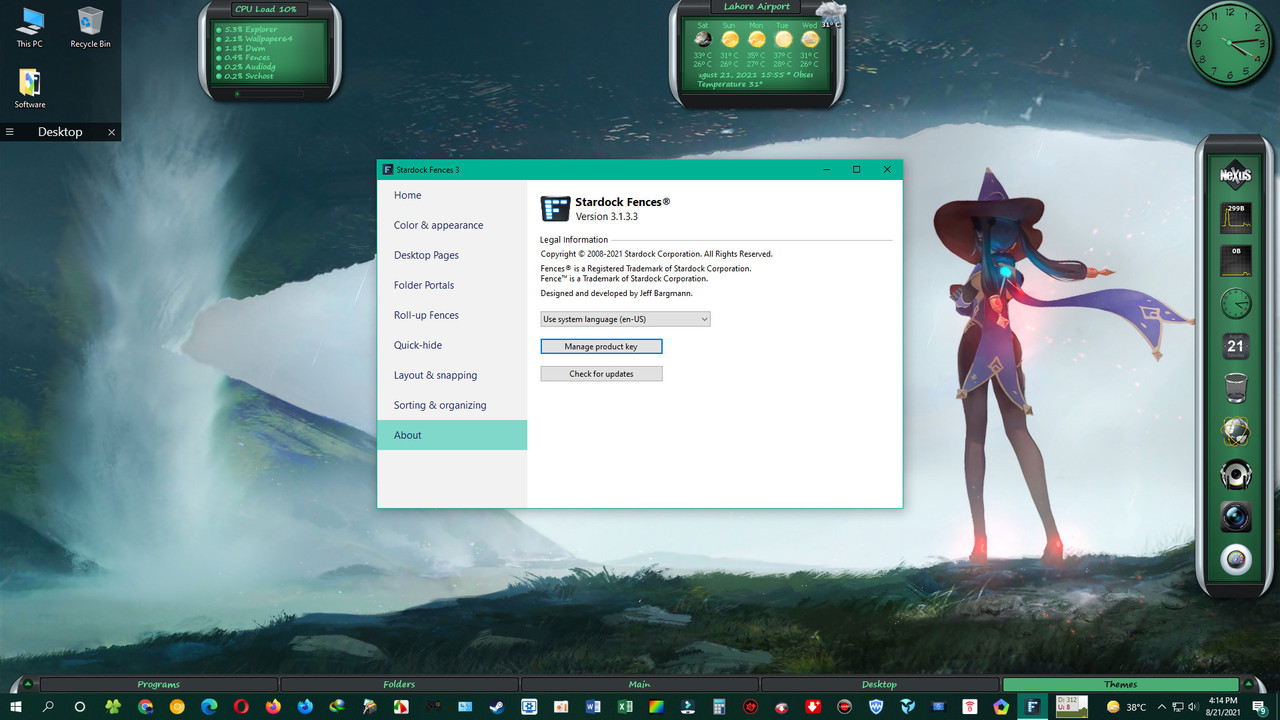Click the Check for updates button

tap(601, 373)
